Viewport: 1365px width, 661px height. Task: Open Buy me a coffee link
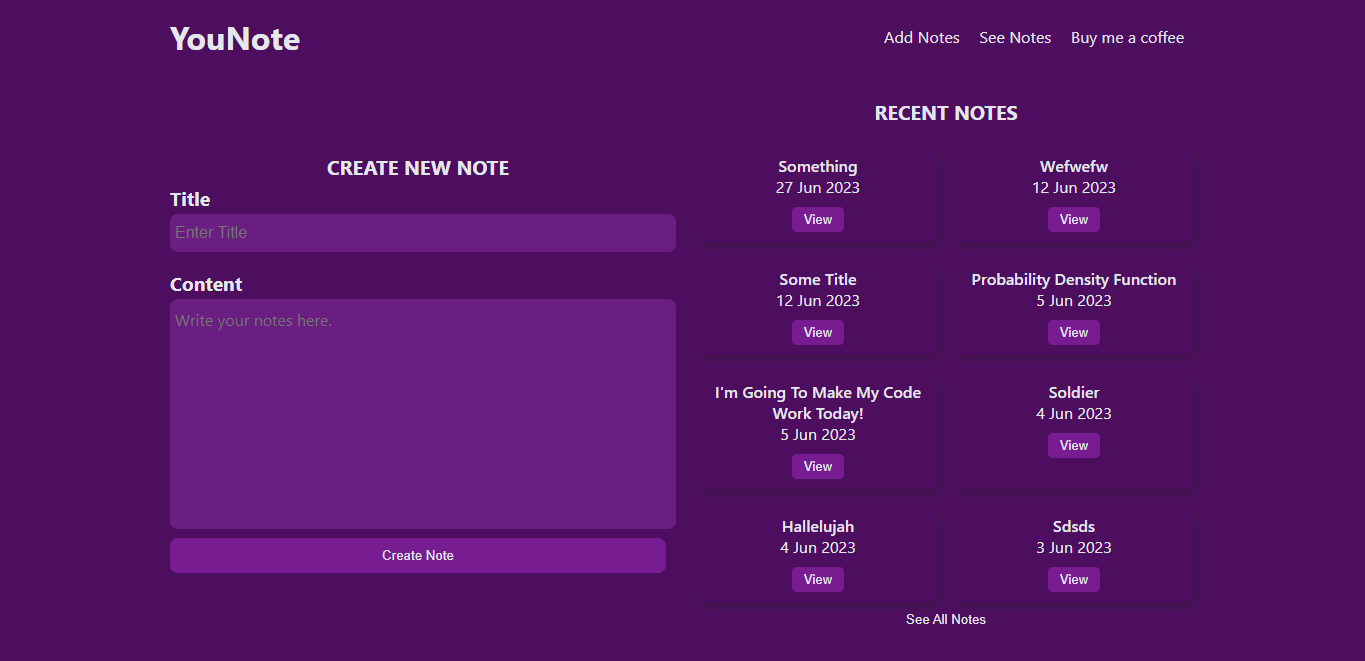1127,38
